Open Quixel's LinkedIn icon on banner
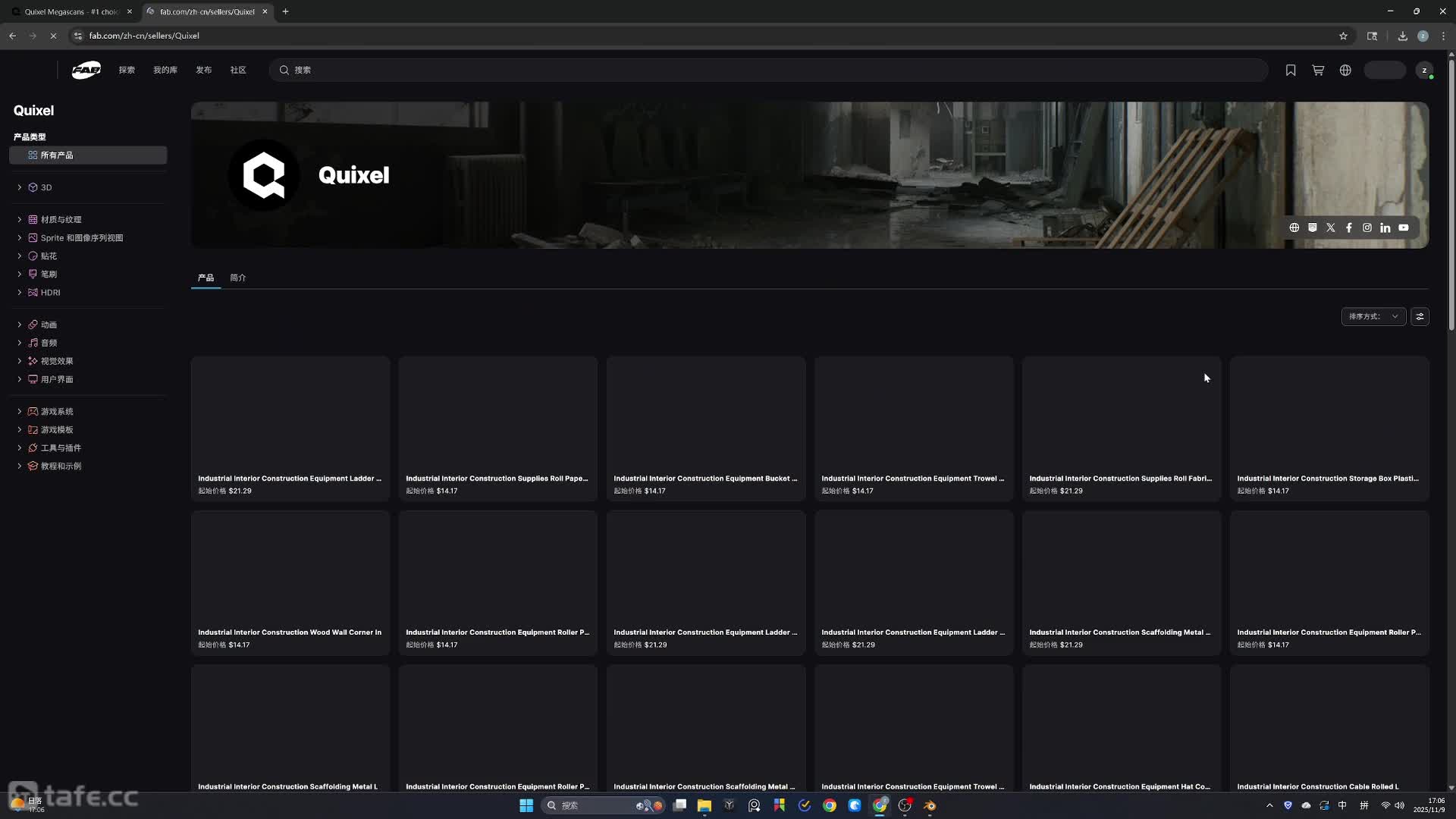The width and height of the screenshot is (1456, 819). pyautogui.click(x=1385, y=227)
